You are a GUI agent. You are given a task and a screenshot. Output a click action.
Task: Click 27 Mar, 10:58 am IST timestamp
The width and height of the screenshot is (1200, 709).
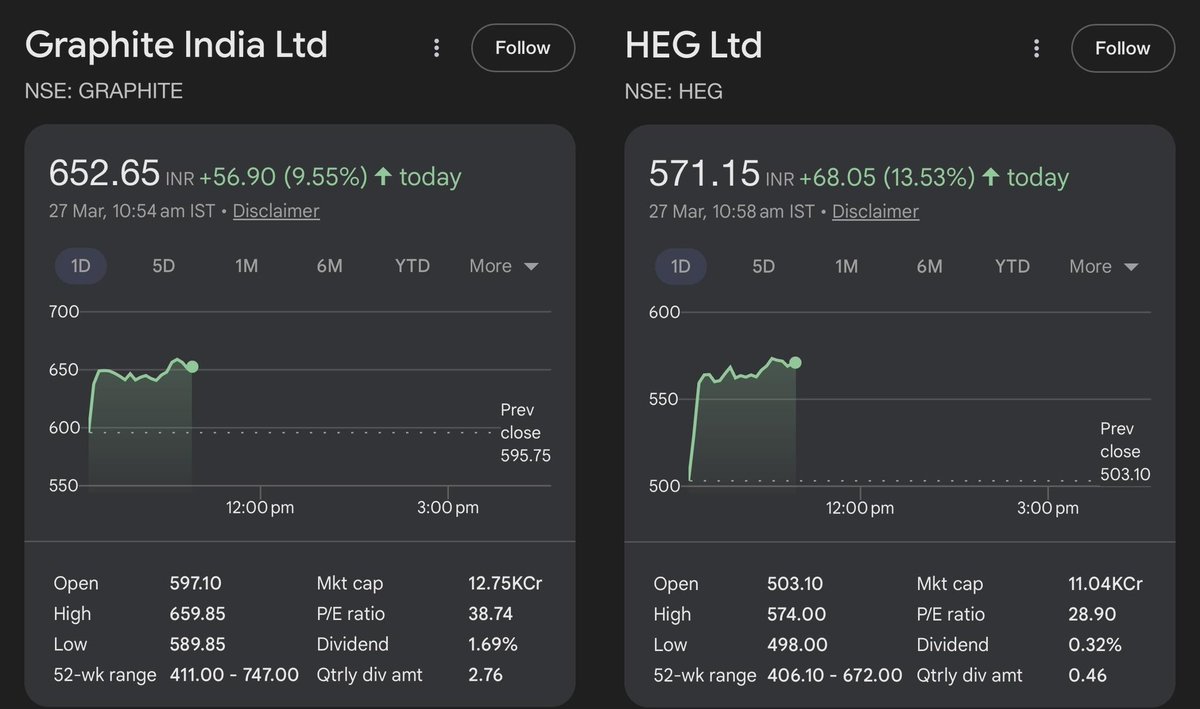pos(732,211)
